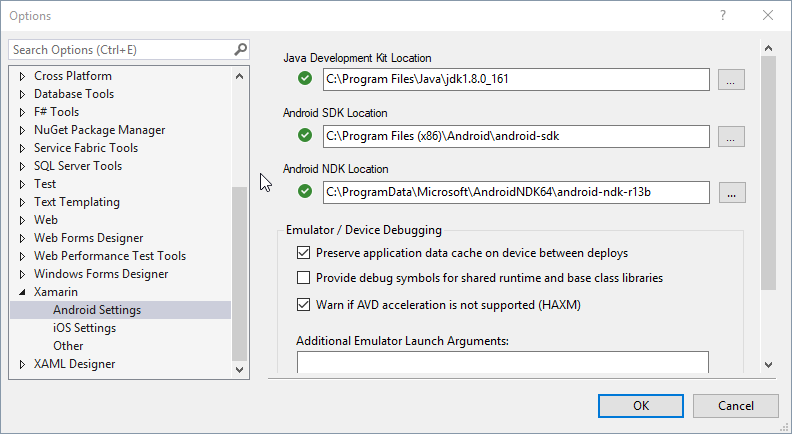The height and width of the screenshot is (434, 792).
Task: Expand the Cross Platform node
Action: point(22,76)
